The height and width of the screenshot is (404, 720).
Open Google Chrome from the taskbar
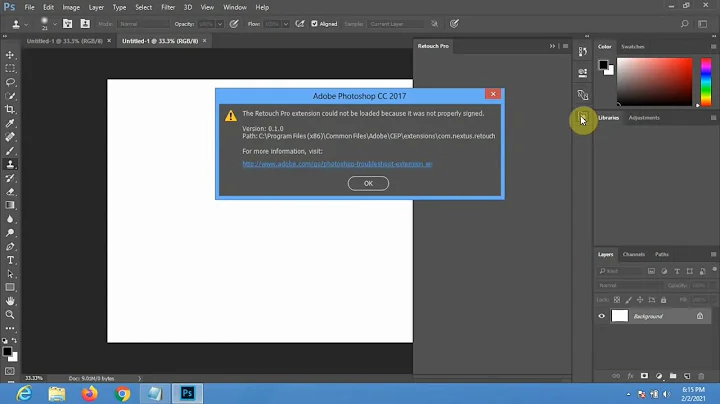coord(122,393)
